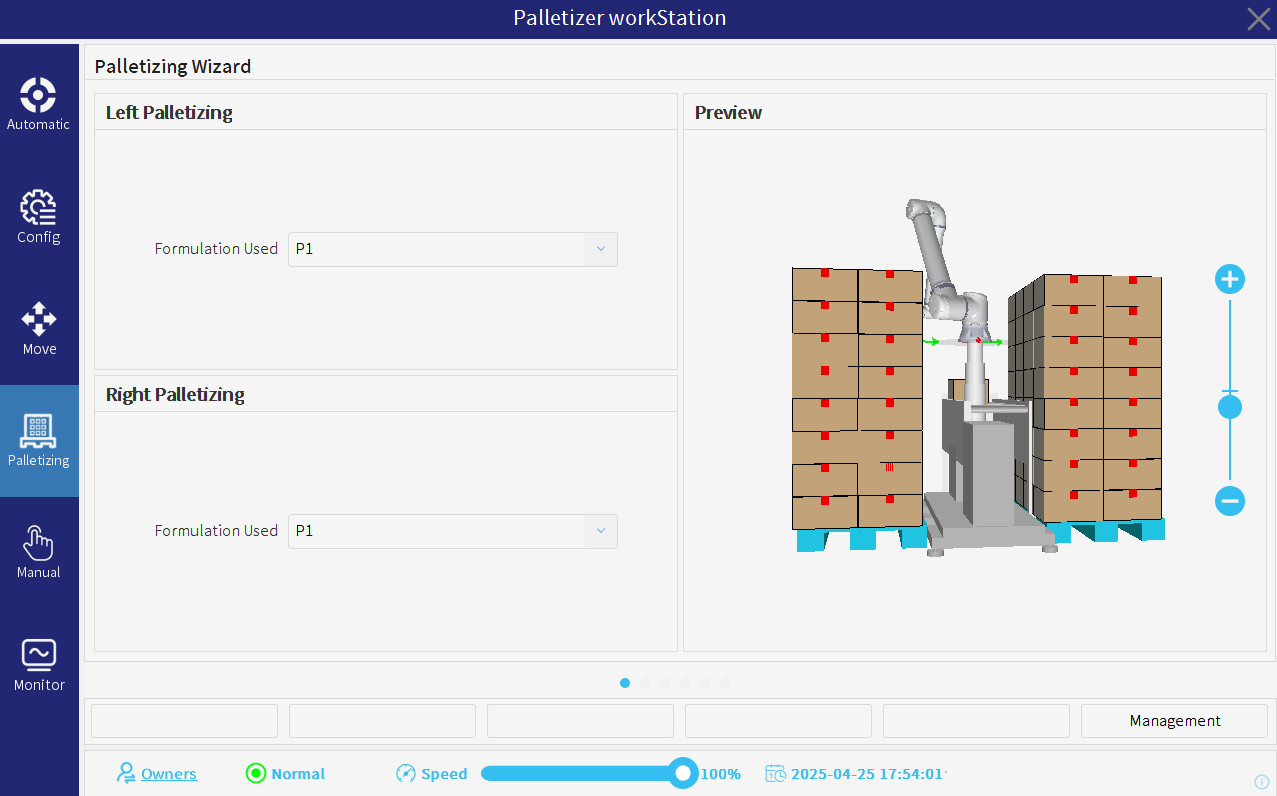Zoom in preview with plus icon
This screenshot has height=796, width=1277.
point(1229,279)
